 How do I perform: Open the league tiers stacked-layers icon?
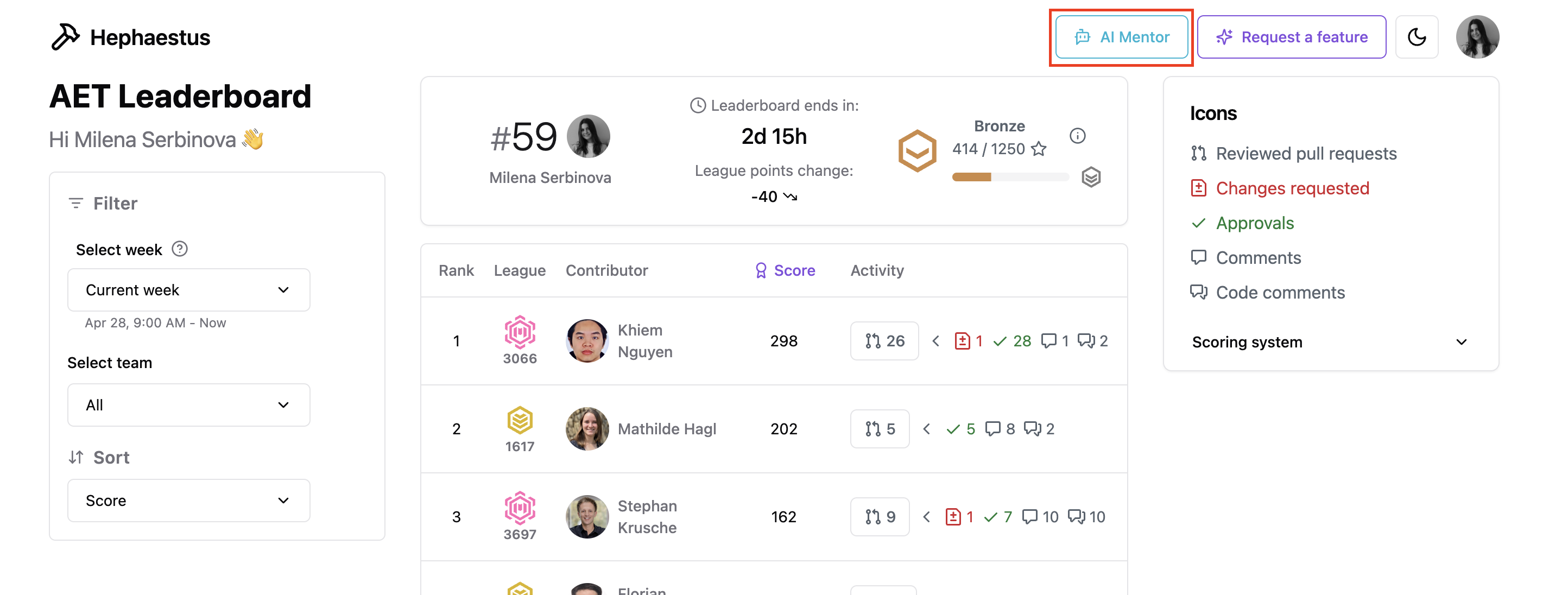(x=1091, y=177)
